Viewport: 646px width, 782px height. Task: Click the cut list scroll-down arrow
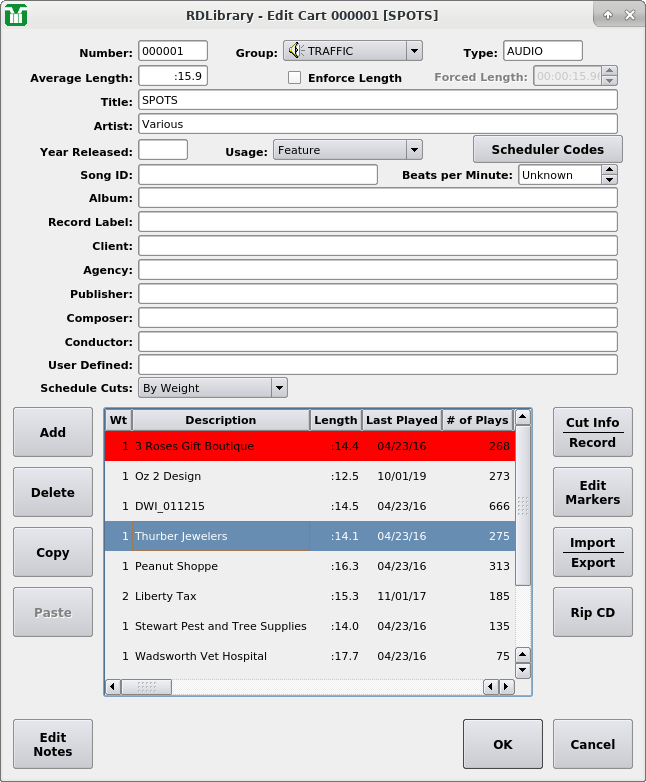click(x=523, y=671)
